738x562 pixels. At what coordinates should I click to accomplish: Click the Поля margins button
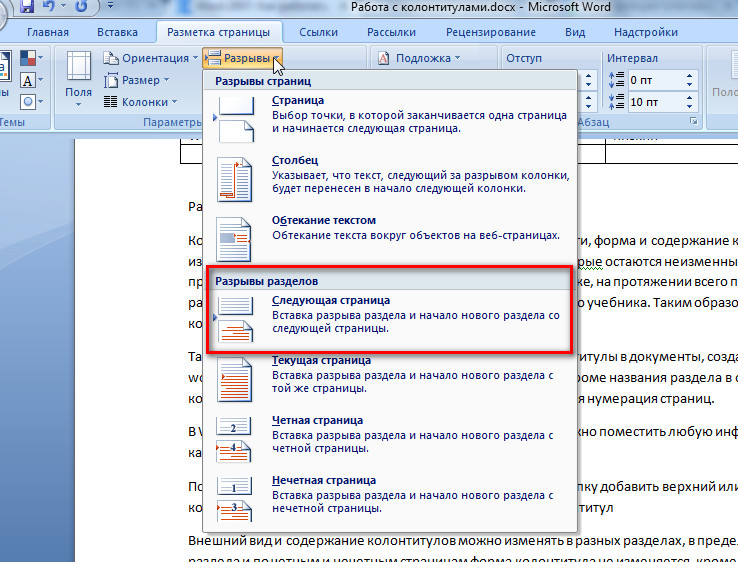point(78,79)
